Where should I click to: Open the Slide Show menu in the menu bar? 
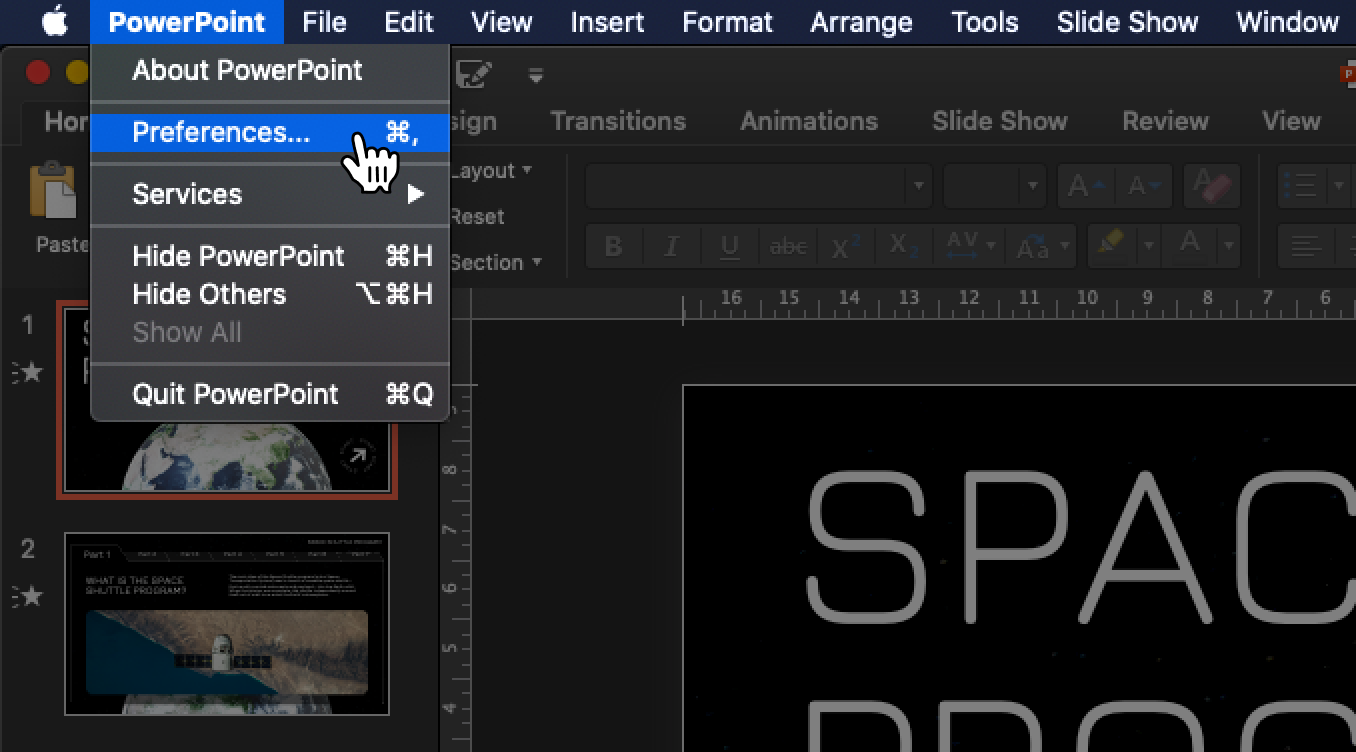coord(1127,22)
